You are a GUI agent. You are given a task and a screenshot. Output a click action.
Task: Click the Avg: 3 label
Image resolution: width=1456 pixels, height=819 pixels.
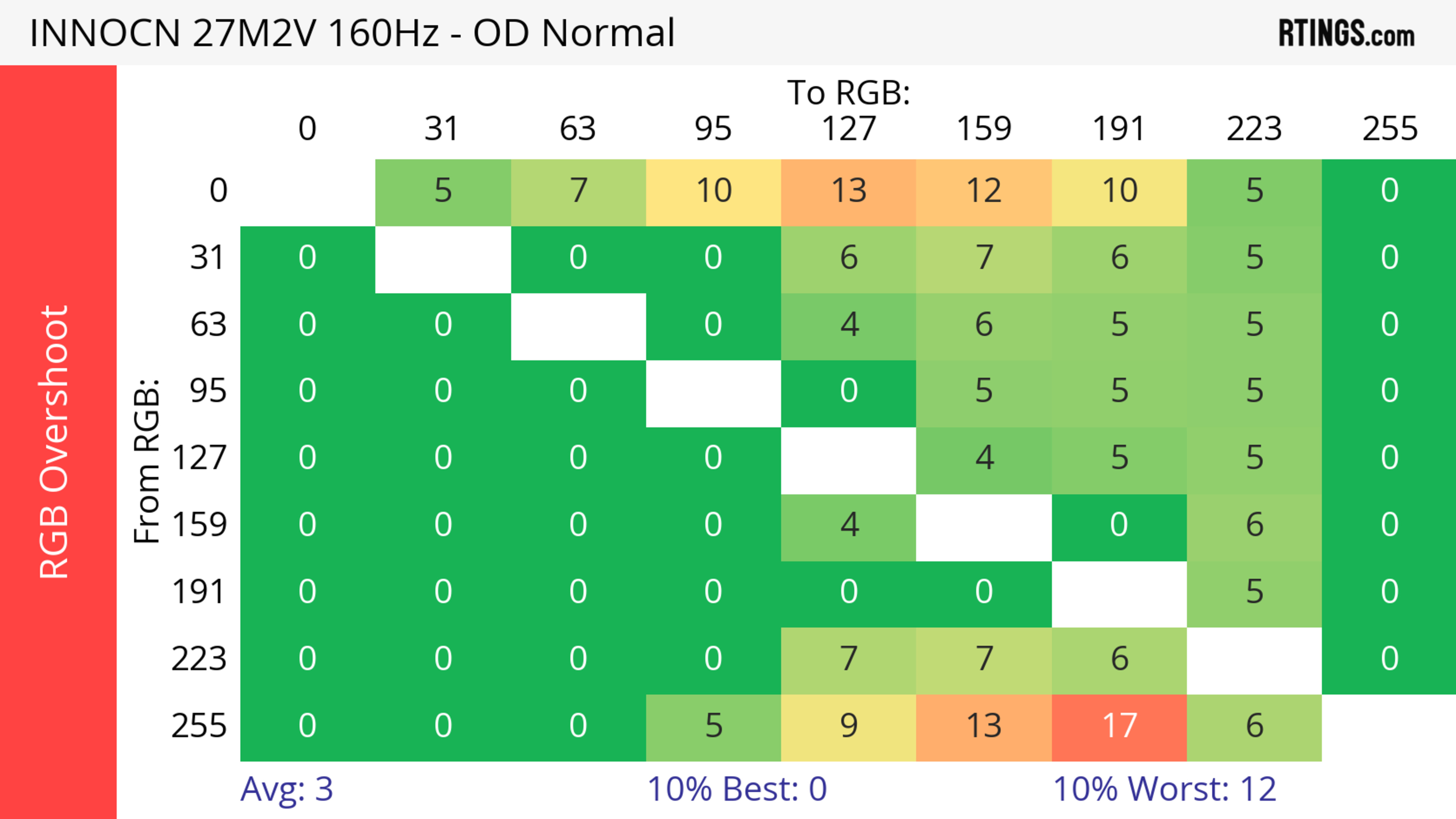click(287, 789)
